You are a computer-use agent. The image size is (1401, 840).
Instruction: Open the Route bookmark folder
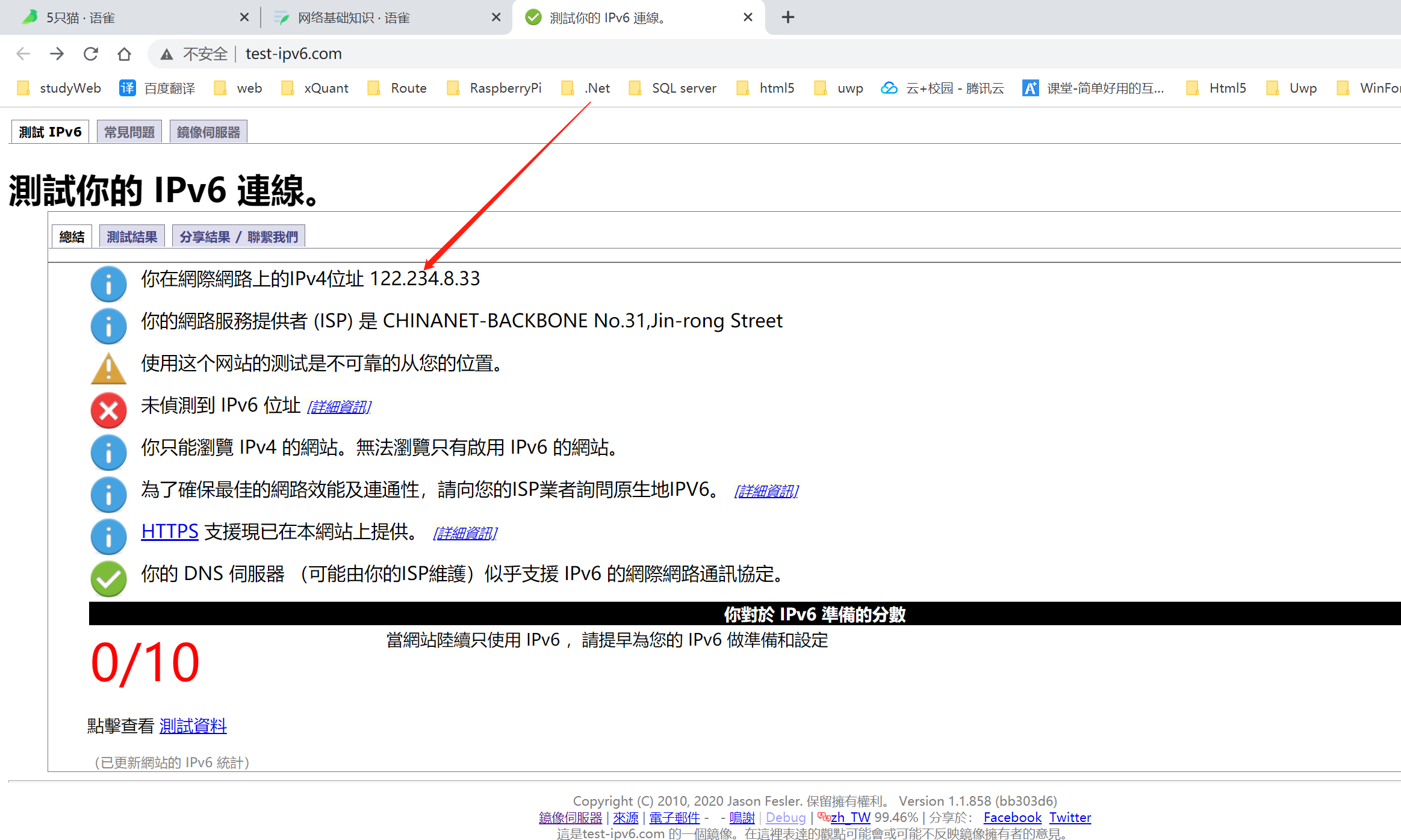click(x=397, y=88)
